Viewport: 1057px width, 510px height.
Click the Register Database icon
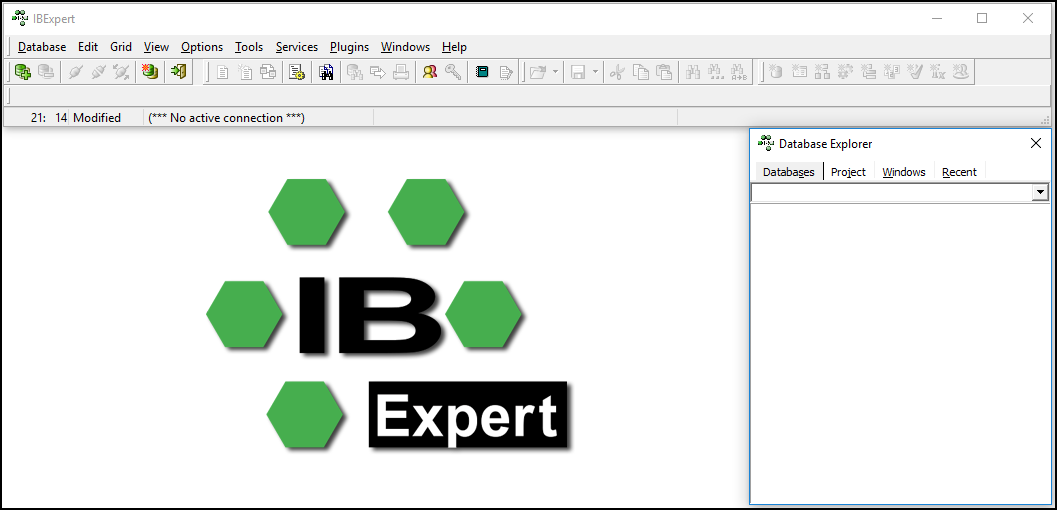coord(24,71)
